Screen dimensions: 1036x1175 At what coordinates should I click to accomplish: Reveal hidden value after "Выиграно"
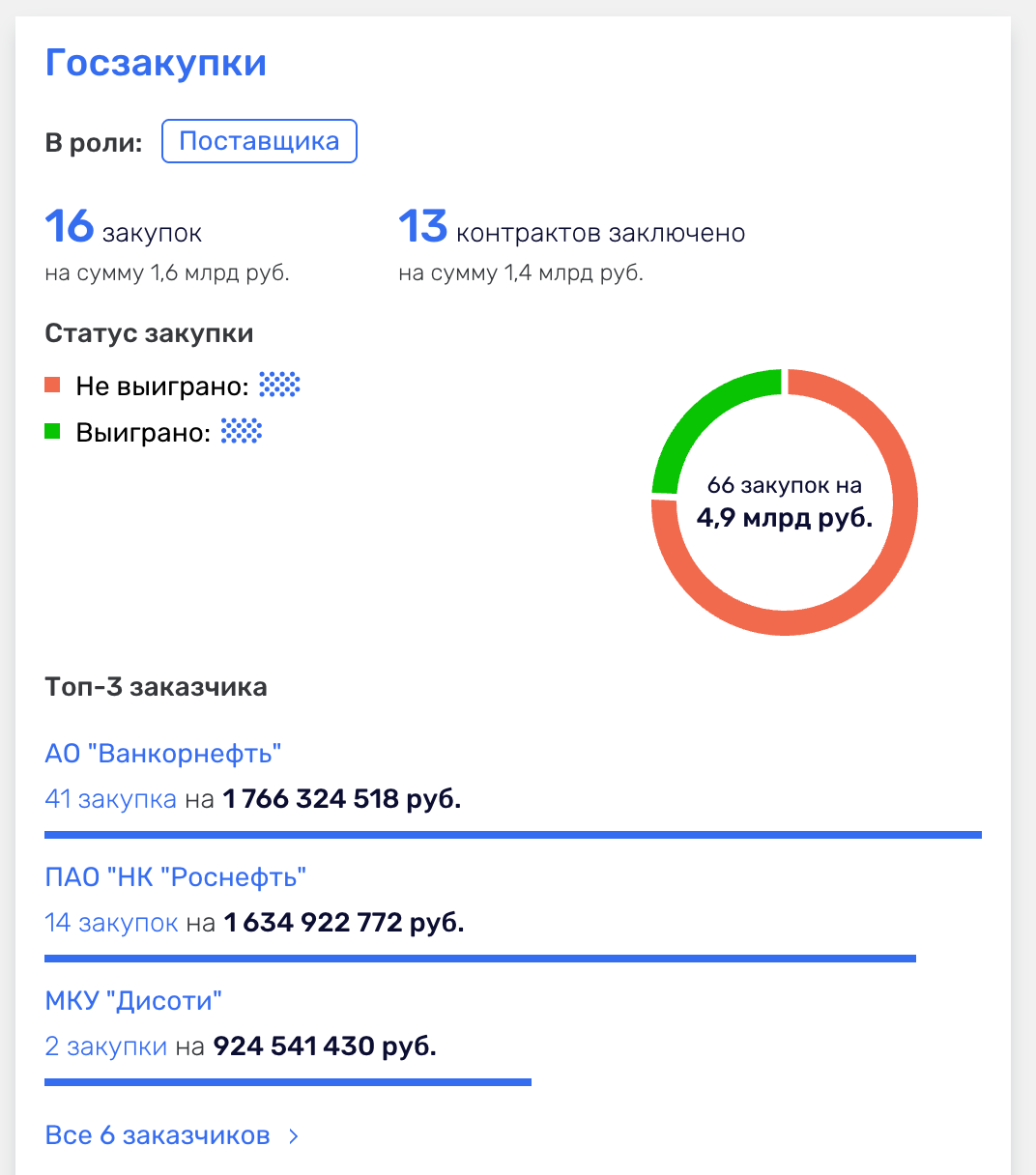(x=244, y=432)
